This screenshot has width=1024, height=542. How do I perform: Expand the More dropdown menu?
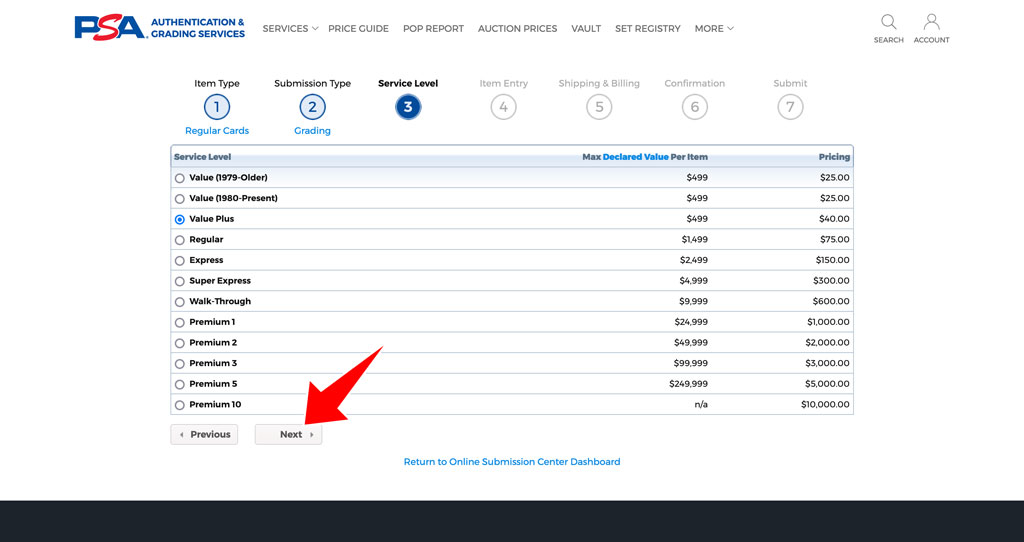[x=714, y=29]
